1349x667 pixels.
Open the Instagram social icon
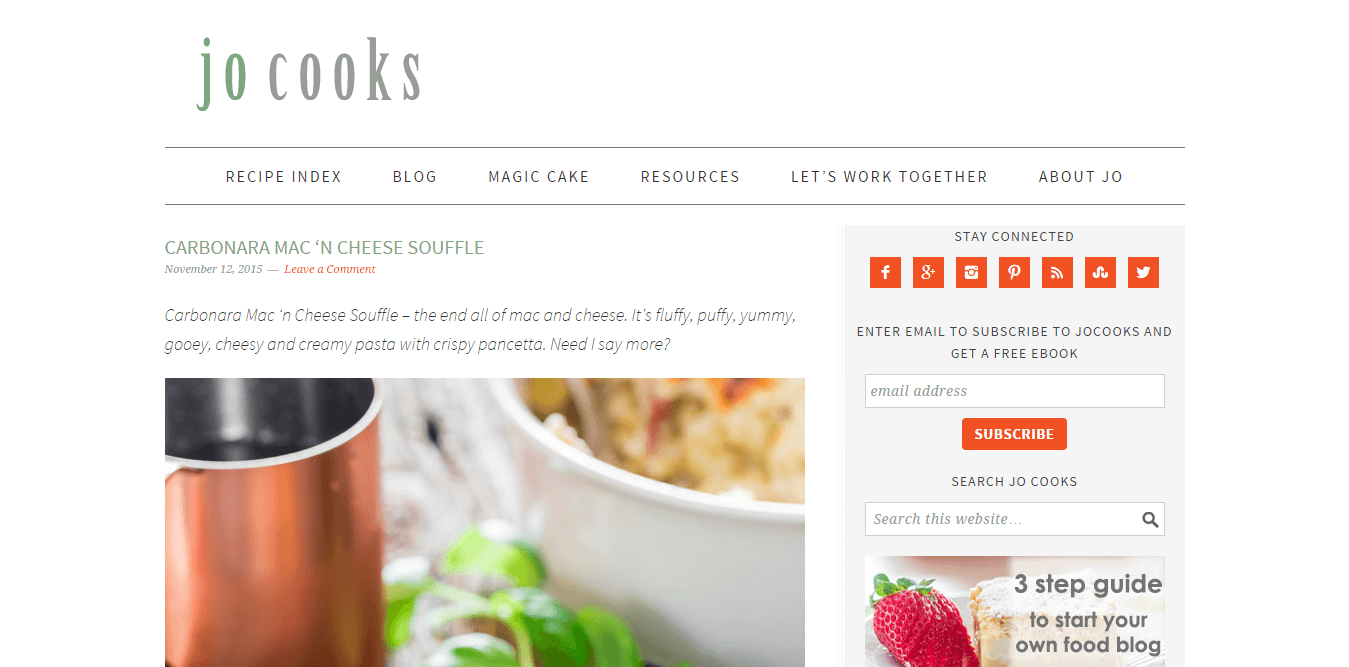(971, 272)
